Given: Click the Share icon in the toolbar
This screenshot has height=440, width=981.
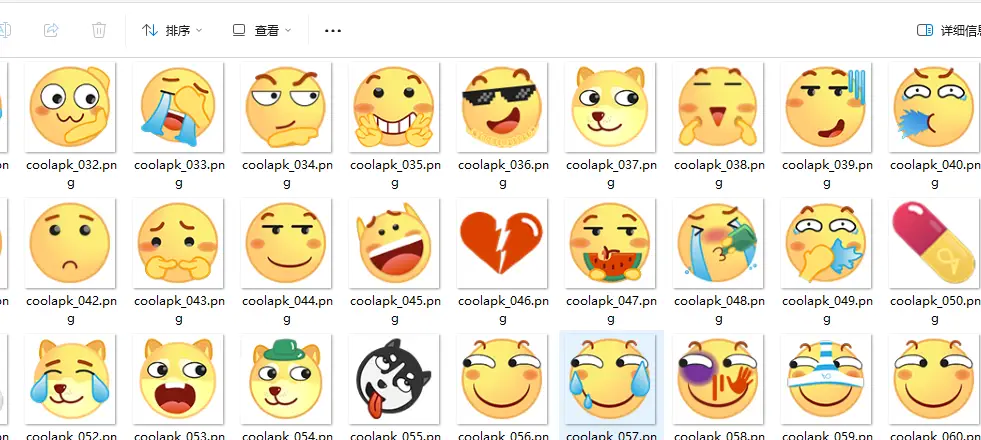Looking at the screenshot, I should [52, 30].
